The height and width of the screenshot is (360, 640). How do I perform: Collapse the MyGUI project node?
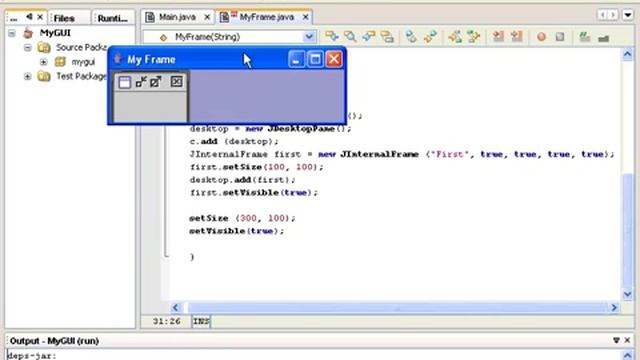(12, 33)
